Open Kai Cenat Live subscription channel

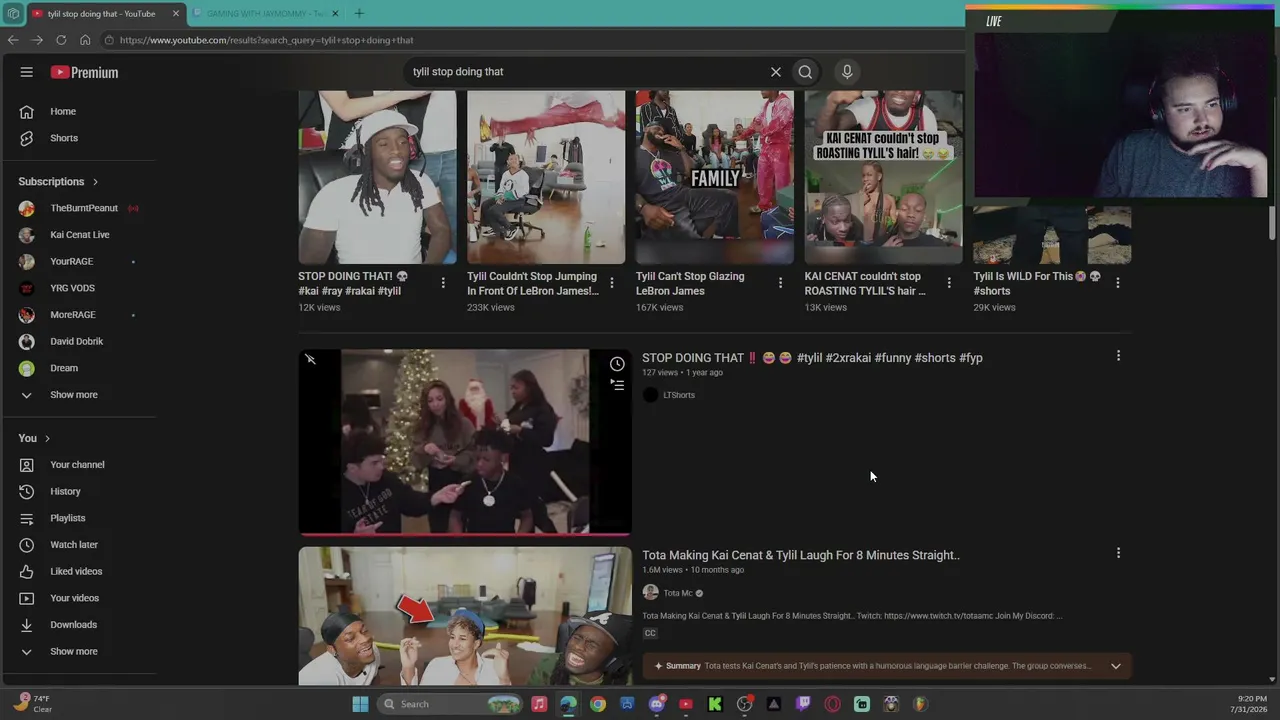[x=80, y=235]
